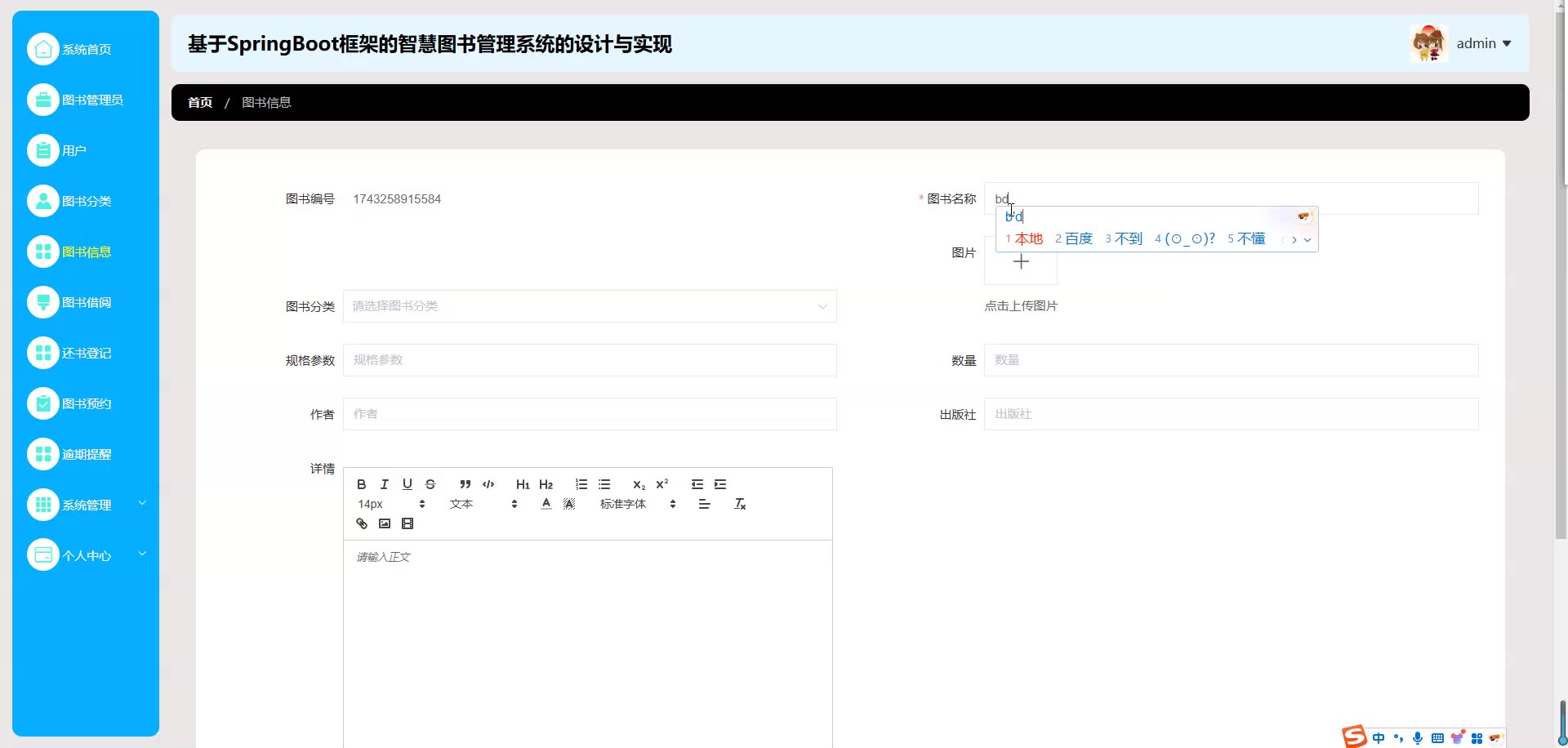Apply superscript formatting

[x=662, y=484]
